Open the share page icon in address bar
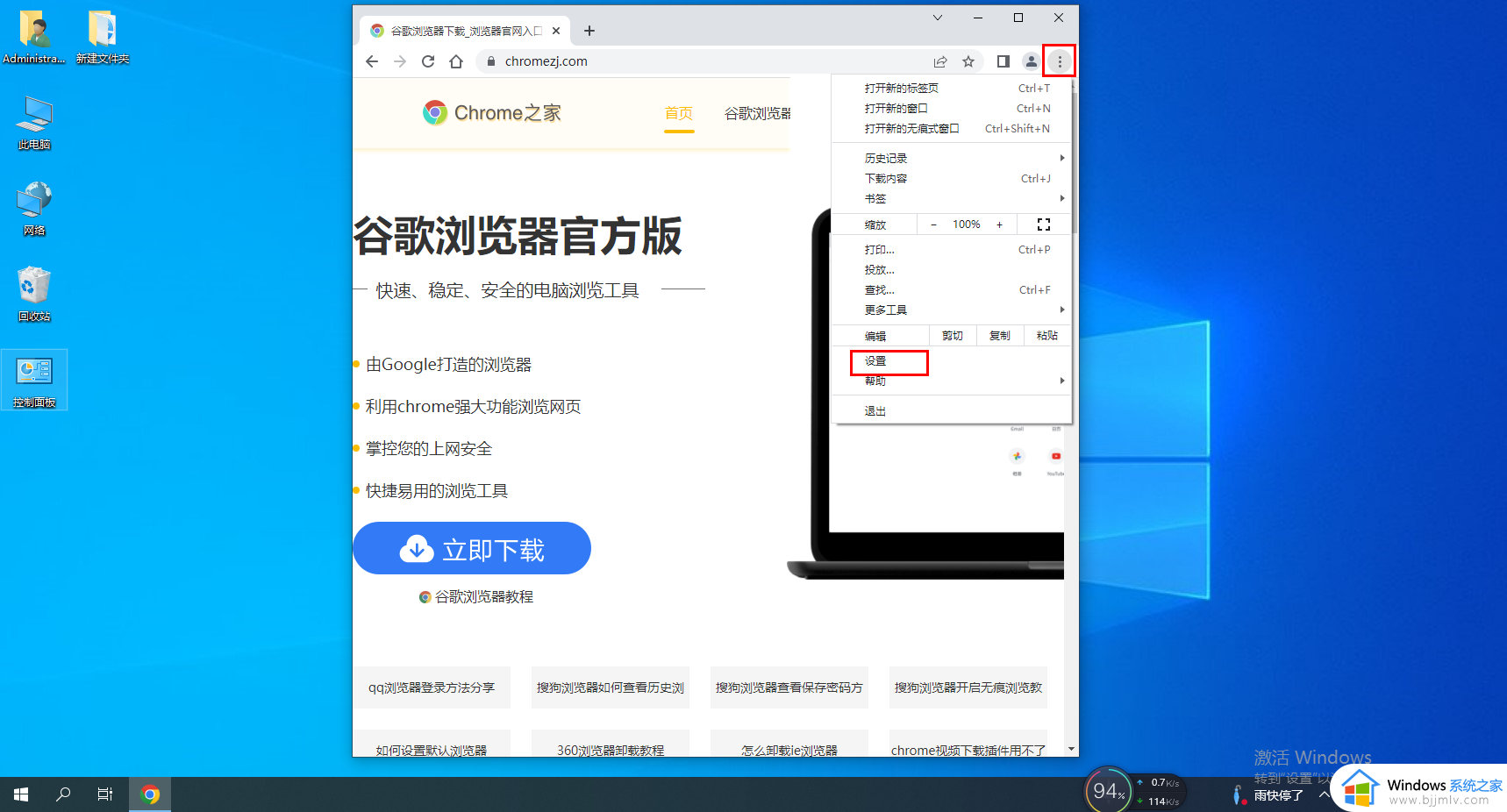The image size is (1507, 812). tap(940, 61)
